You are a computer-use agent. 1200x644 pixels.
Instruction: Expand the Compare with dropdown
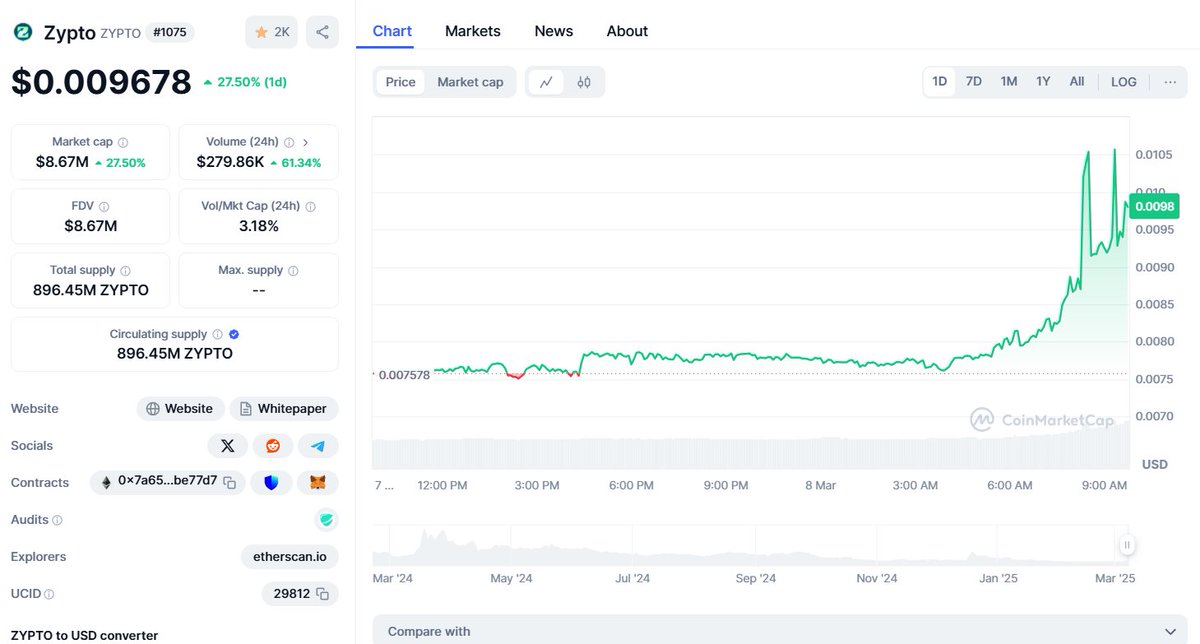(x=780, y=631)
